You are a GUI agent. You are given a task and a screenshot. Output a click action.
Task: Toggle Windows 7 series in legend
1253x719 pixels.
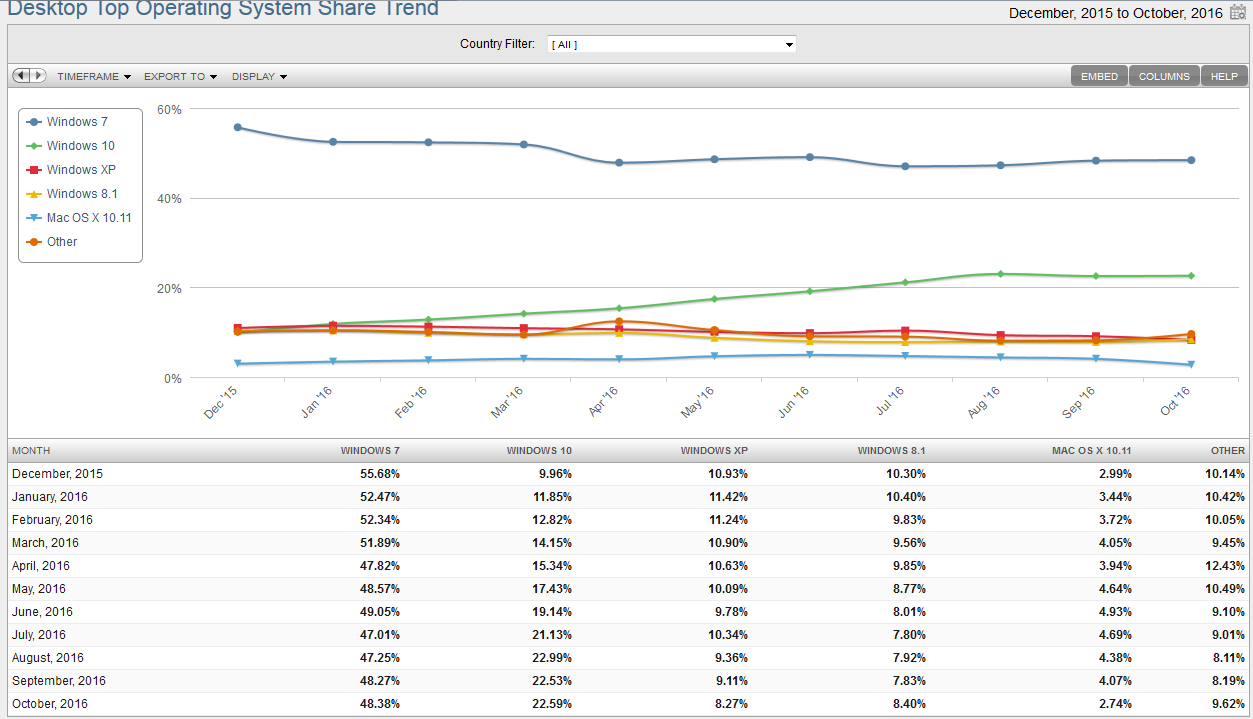(68, 121)
